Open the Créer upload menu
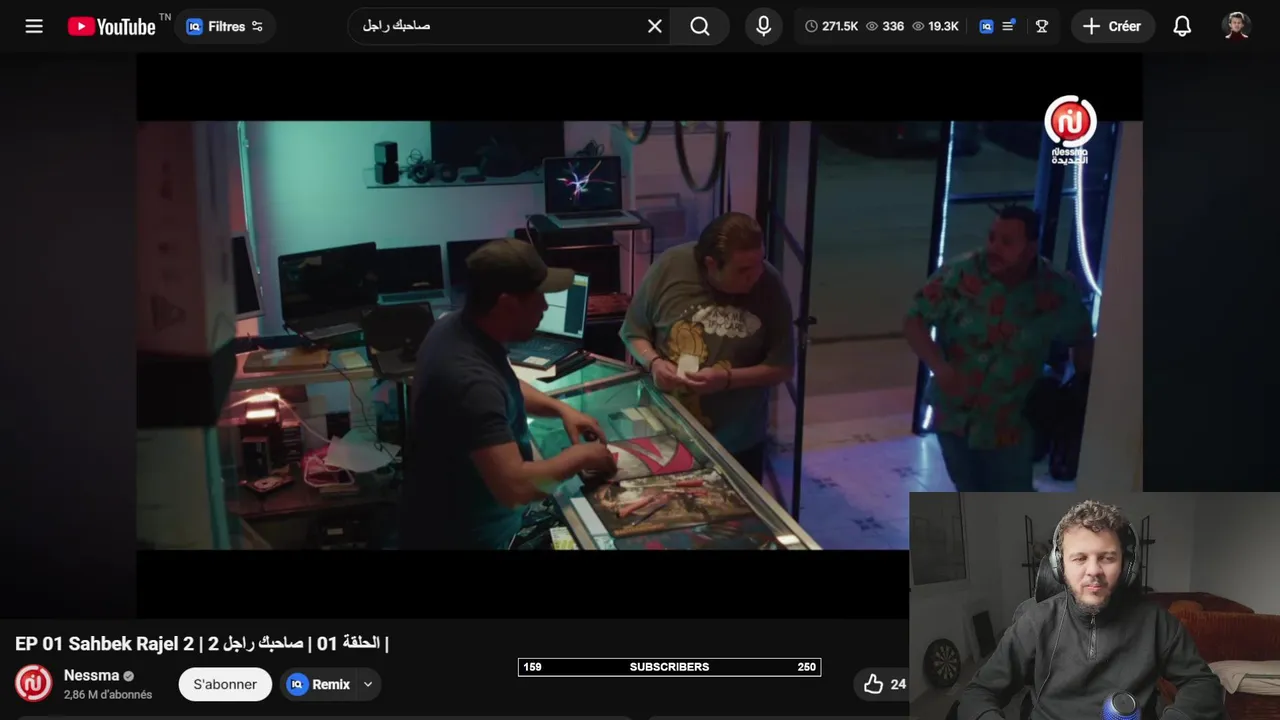Screen dimensions: 1280x720 [x=1112, y=26]
